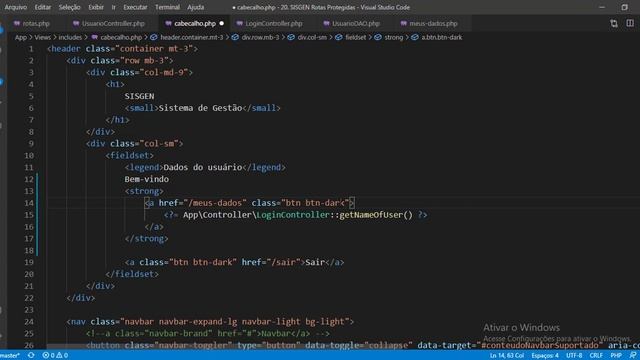This screenshot has width=640, height=360.
Task: Click the SISGEN text on line 5
Action: click(x=139, y=96)
